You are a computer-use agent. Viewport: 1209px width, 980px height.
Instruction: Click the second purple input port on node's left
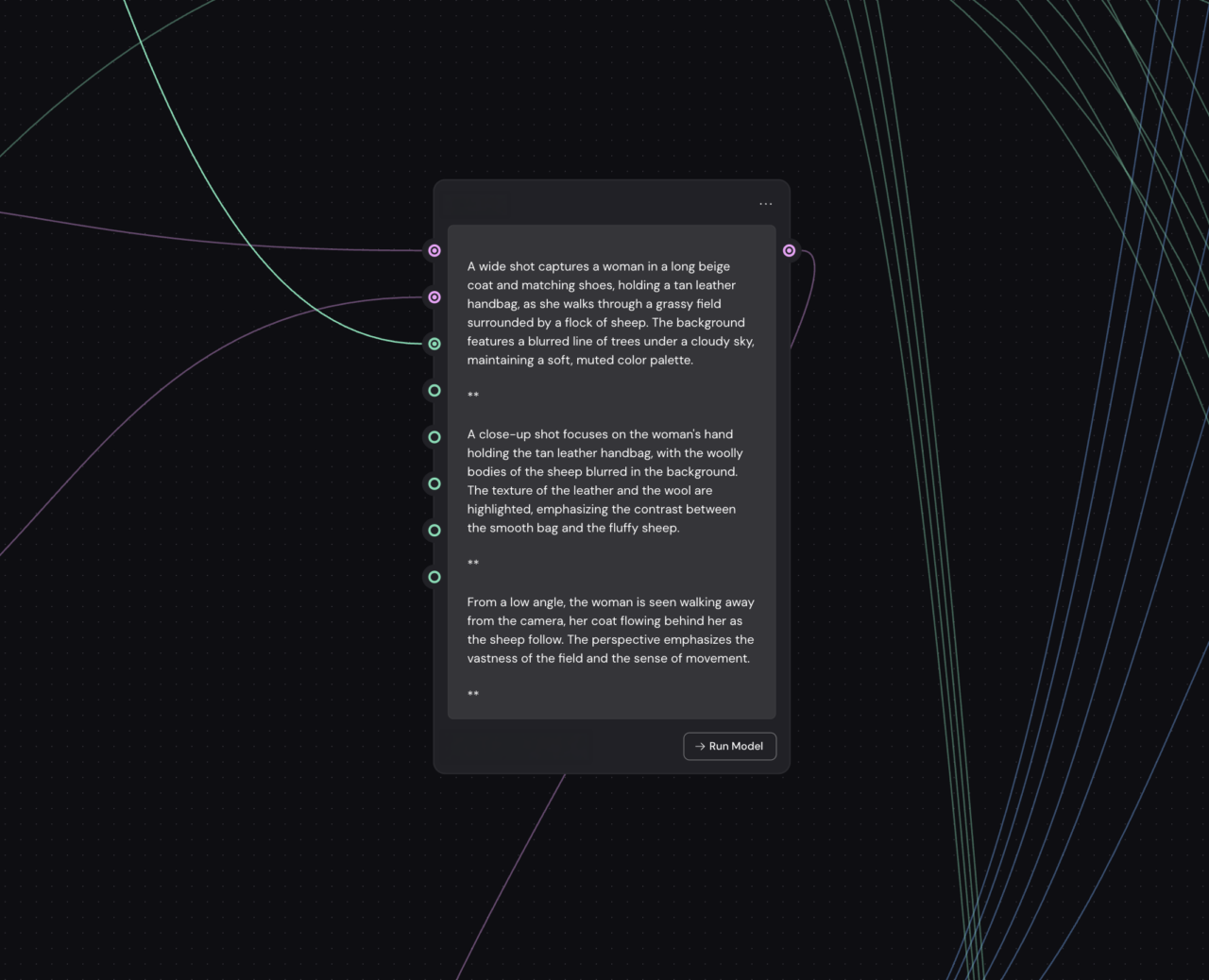pos(434,297)
